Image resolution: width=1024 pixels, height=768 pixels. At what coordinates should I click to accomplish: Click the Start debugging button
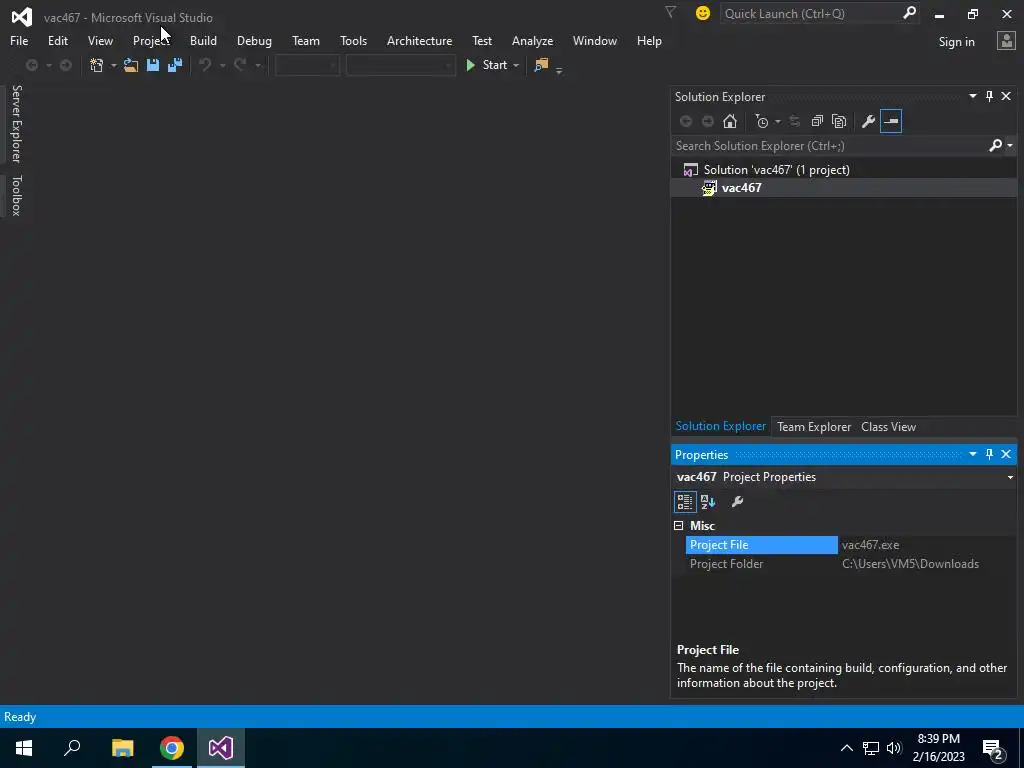[487, 65]
